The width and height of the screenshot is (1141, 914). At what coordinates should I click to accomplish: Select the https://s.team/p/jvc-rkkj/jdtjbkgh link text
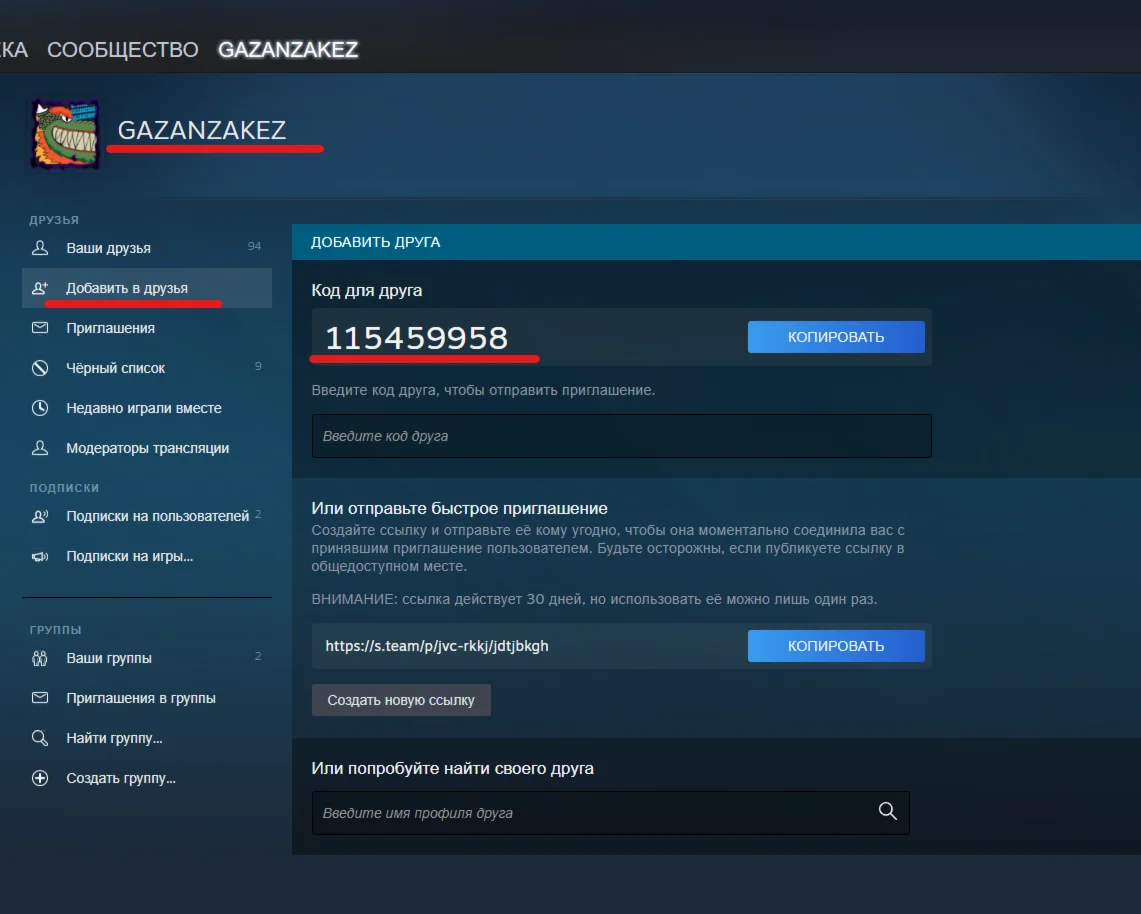pyautogui.click(x=437, y=646)
